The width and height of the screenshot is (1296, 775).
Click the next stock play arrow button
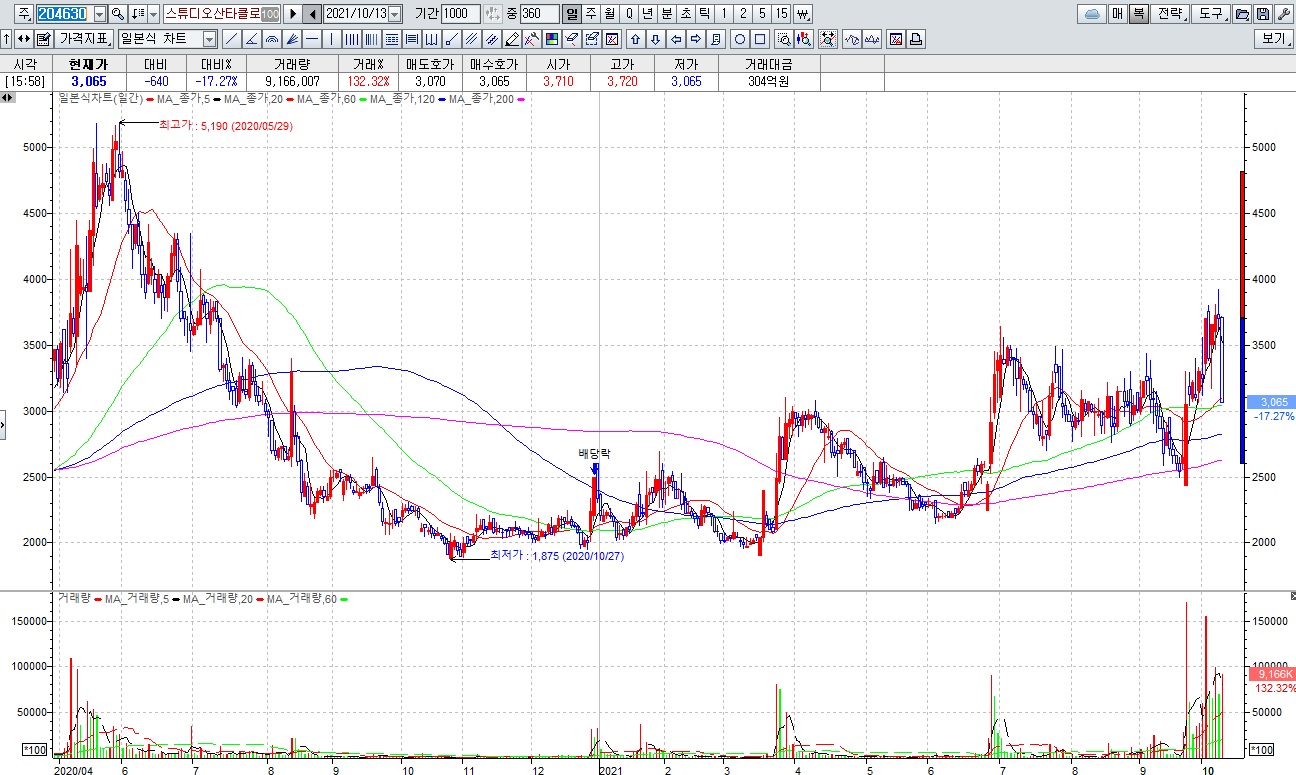293,14
